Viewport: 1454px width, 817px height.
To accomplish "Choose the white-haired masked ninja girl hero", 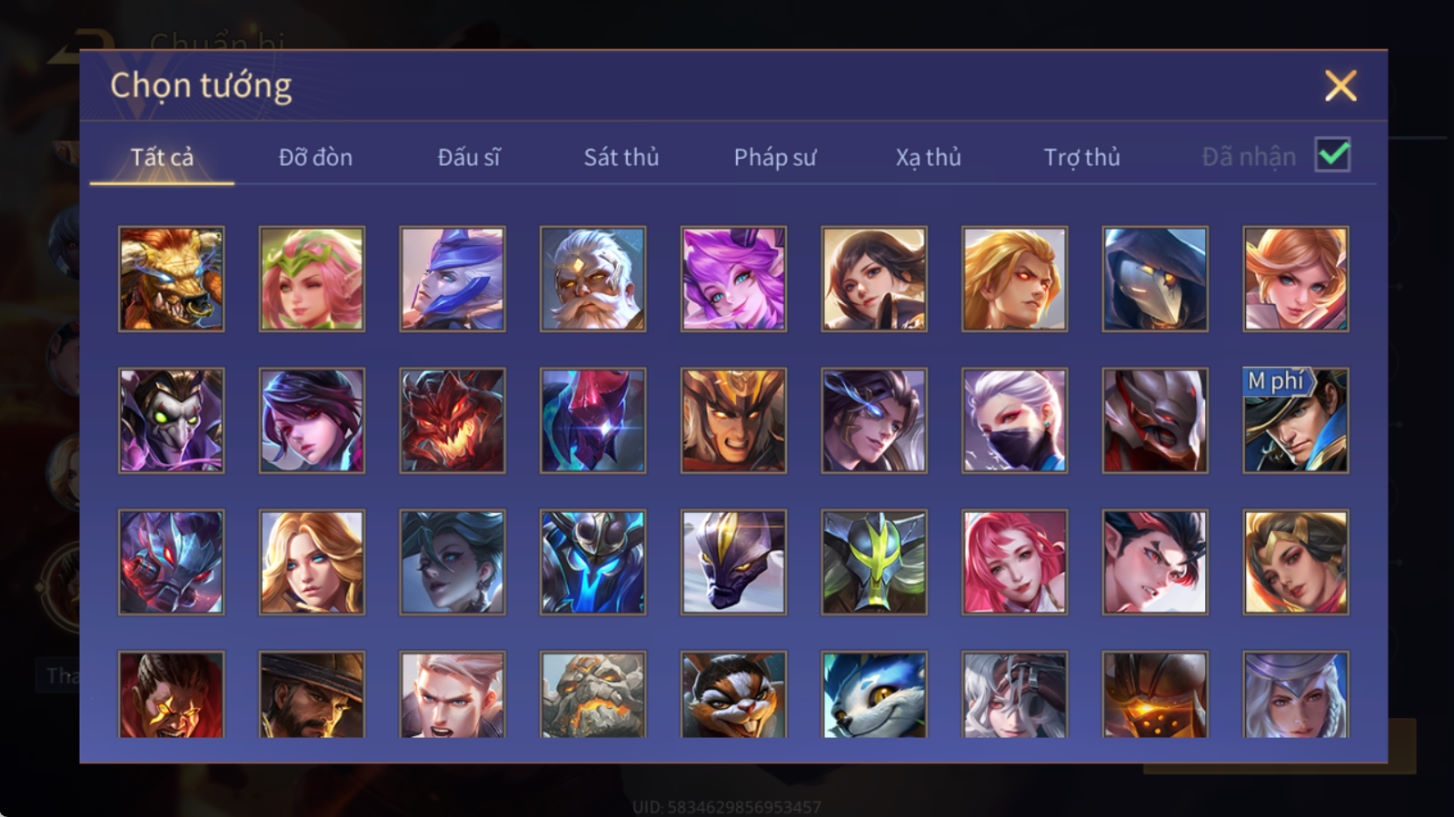I will click(1014, 421).
